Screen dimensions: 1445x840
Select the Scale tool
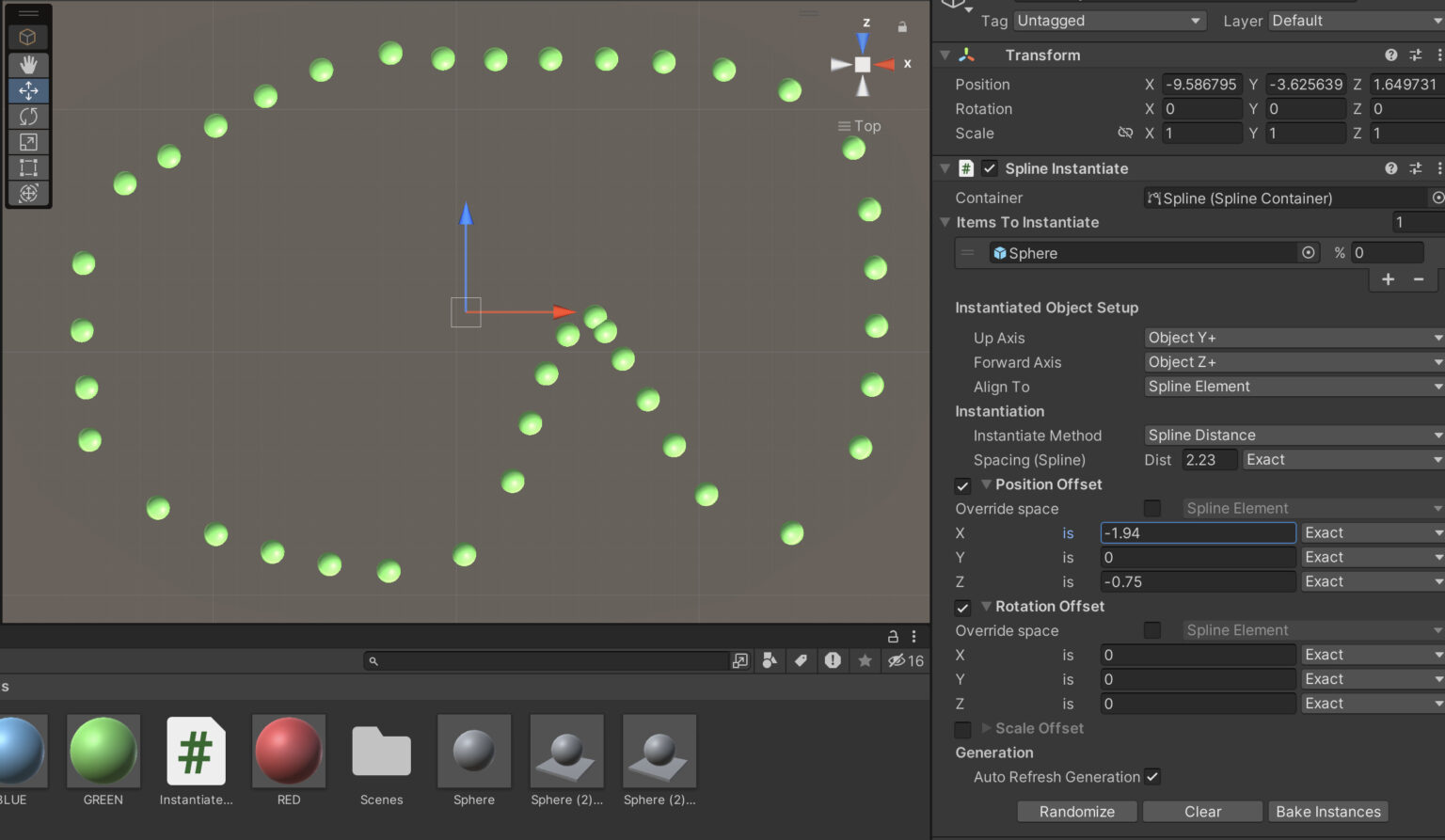coord(28,141)
